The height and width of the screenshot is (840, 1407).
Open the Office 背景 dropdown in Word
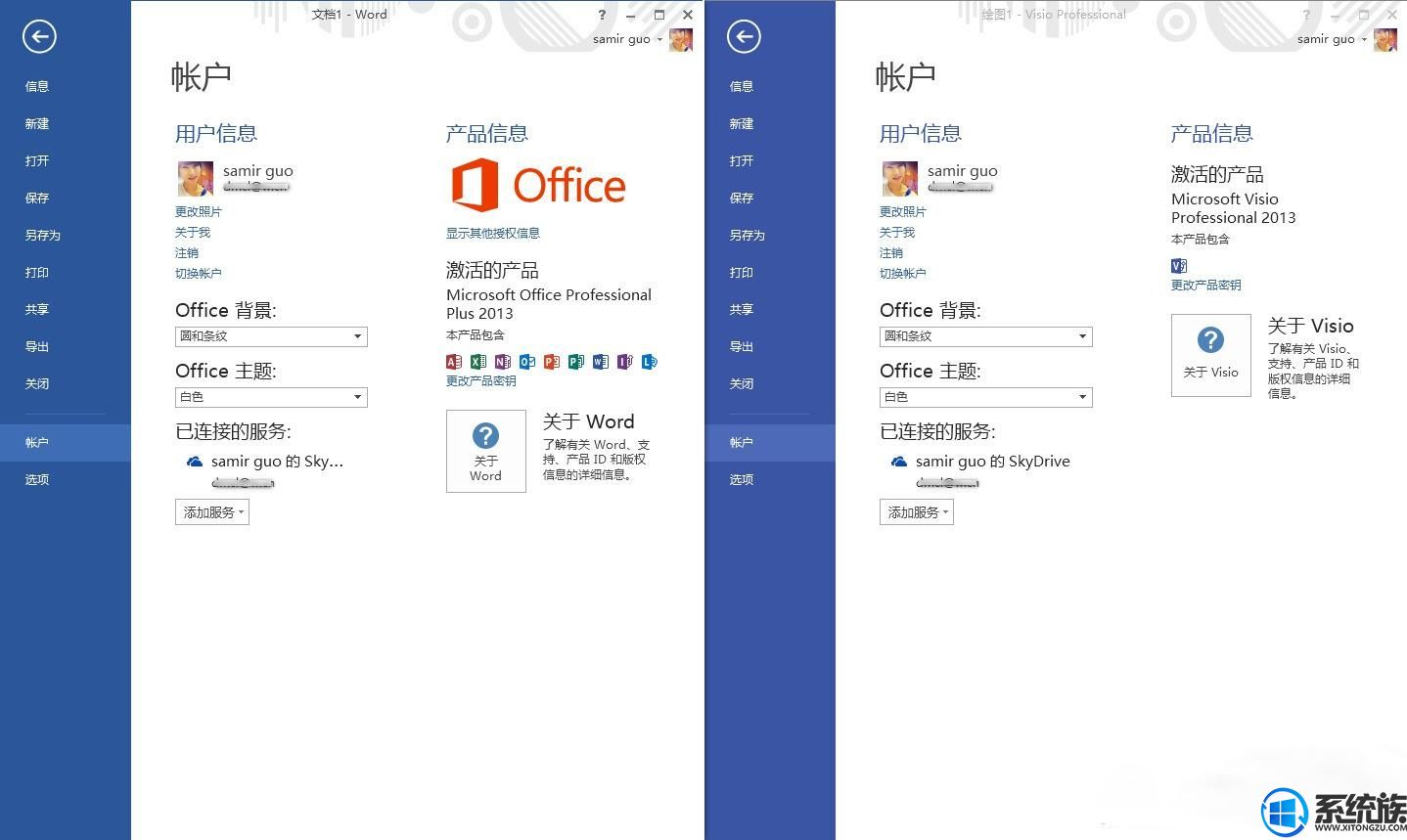(271, 336)
